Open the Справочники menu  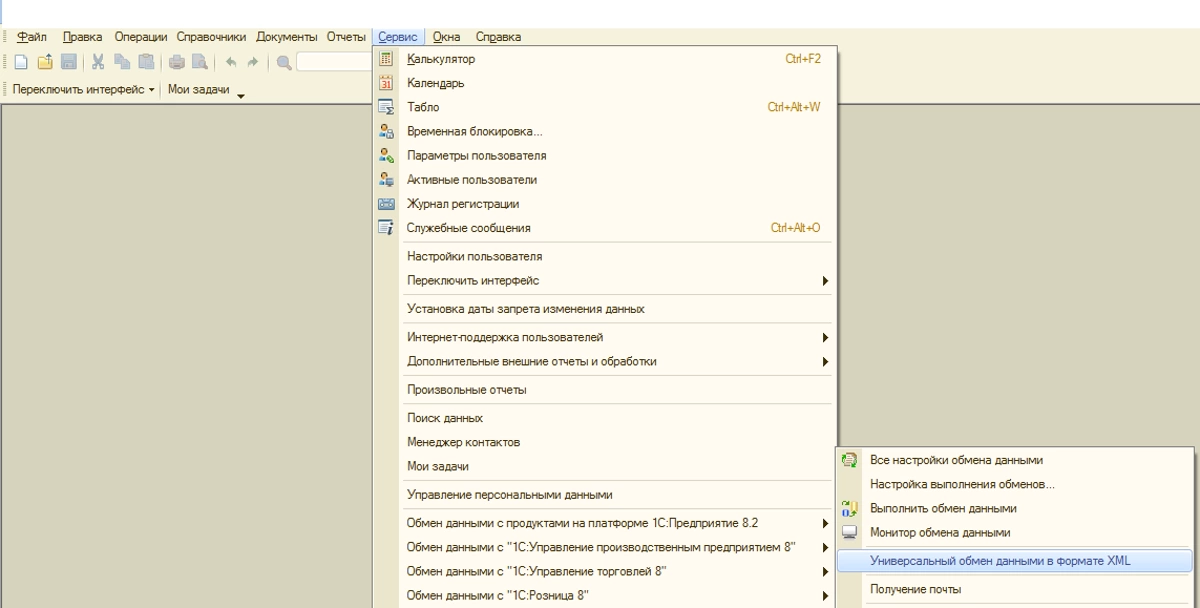[x=211, y=37]
